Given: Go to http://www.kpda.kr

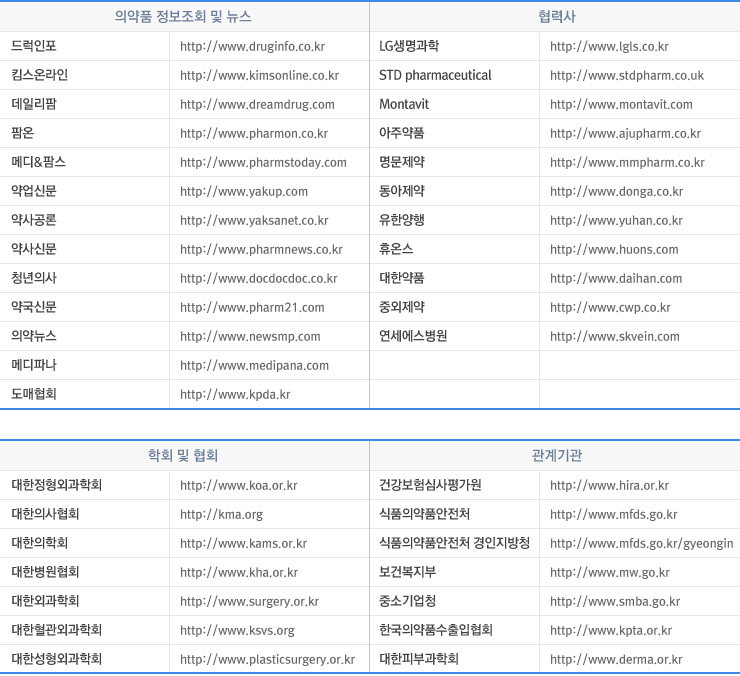Looking at the screenshot, I should click(x=235, y=395).
